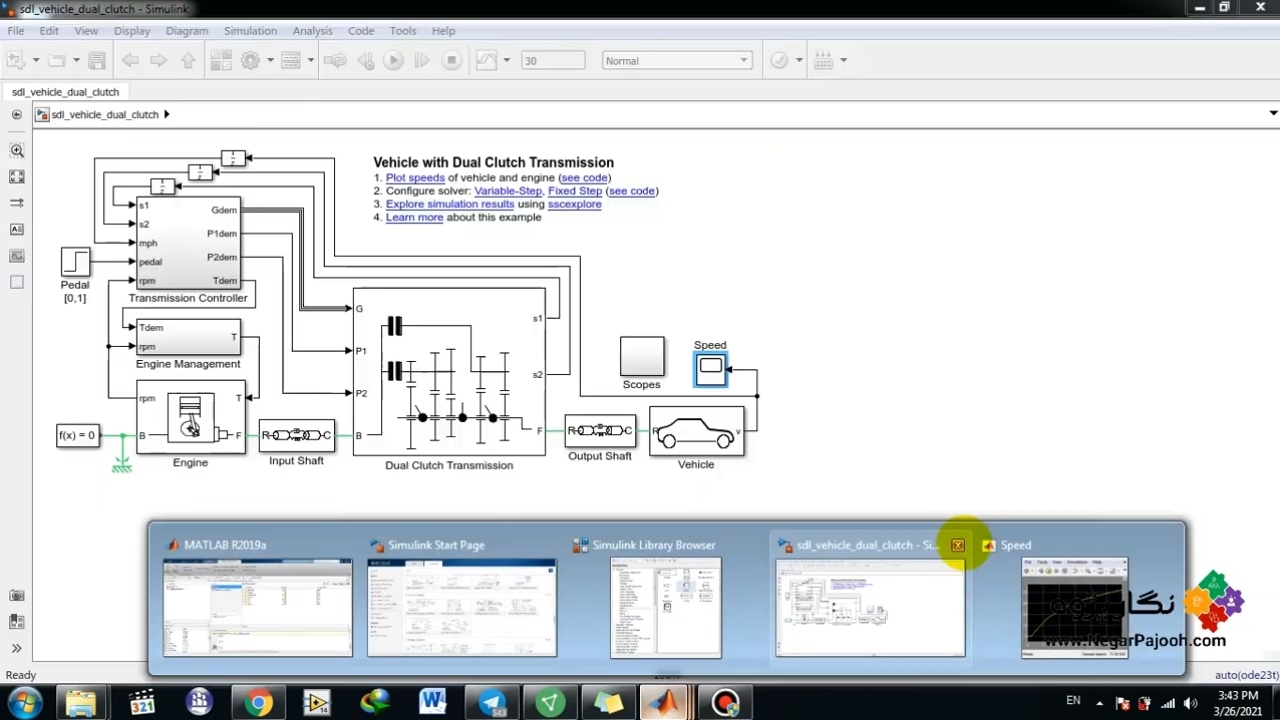Click the Zoom In tool in palette
Screen dimensions: 1280x720
[x=17, y=150]
